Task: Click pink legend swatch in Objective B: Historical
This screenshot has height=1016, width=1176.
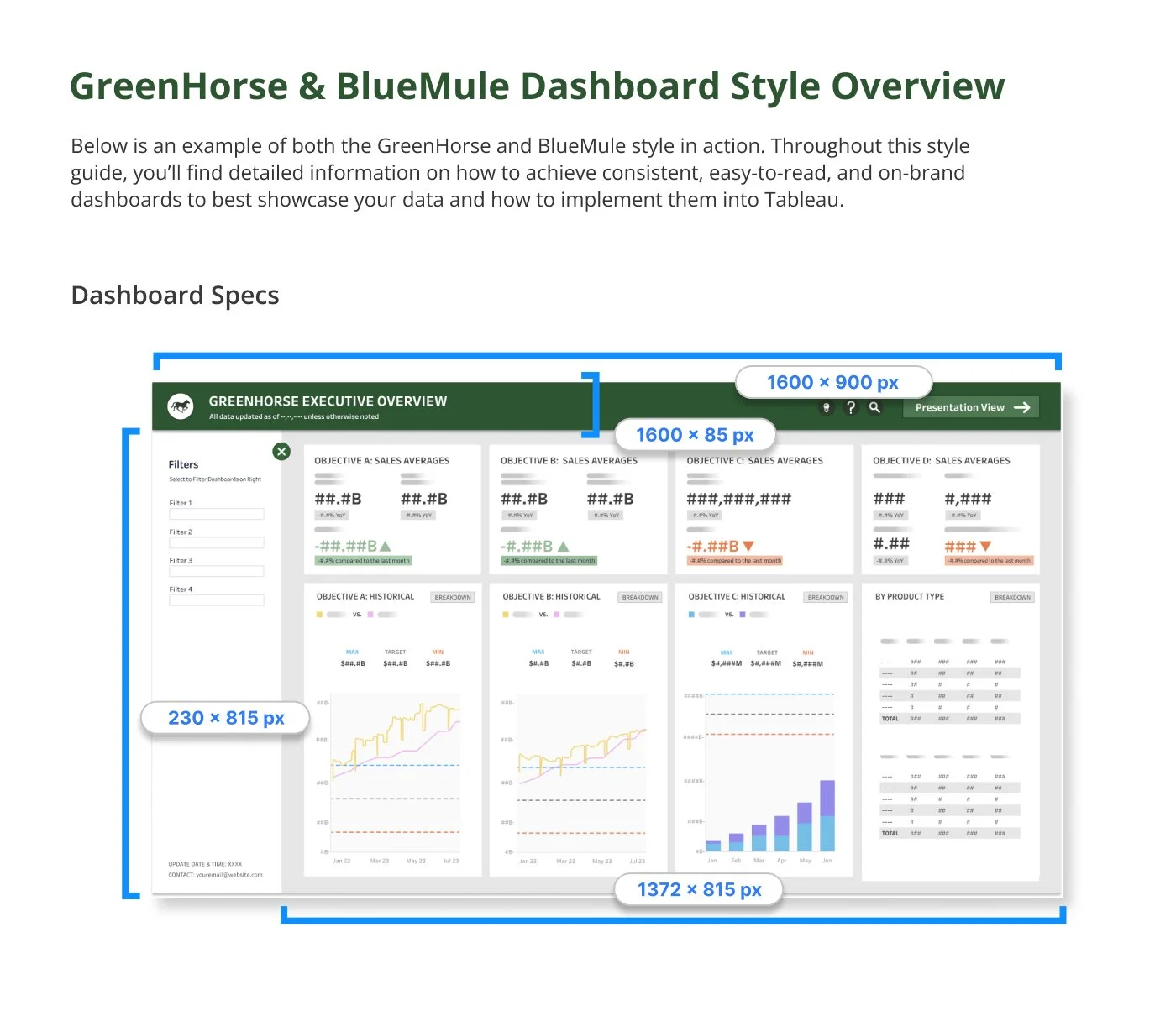Action: [557, 615]
